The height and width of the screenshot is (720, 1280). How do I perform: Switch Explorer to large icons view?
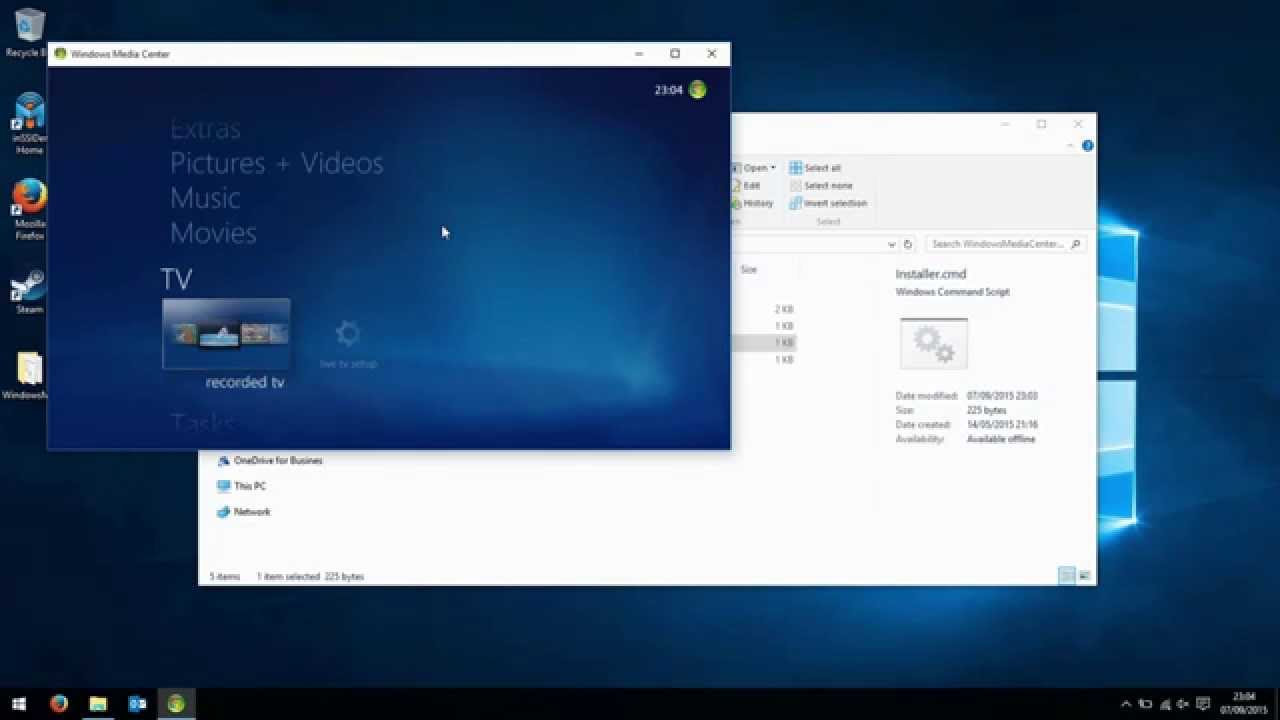click(1085, 576)
